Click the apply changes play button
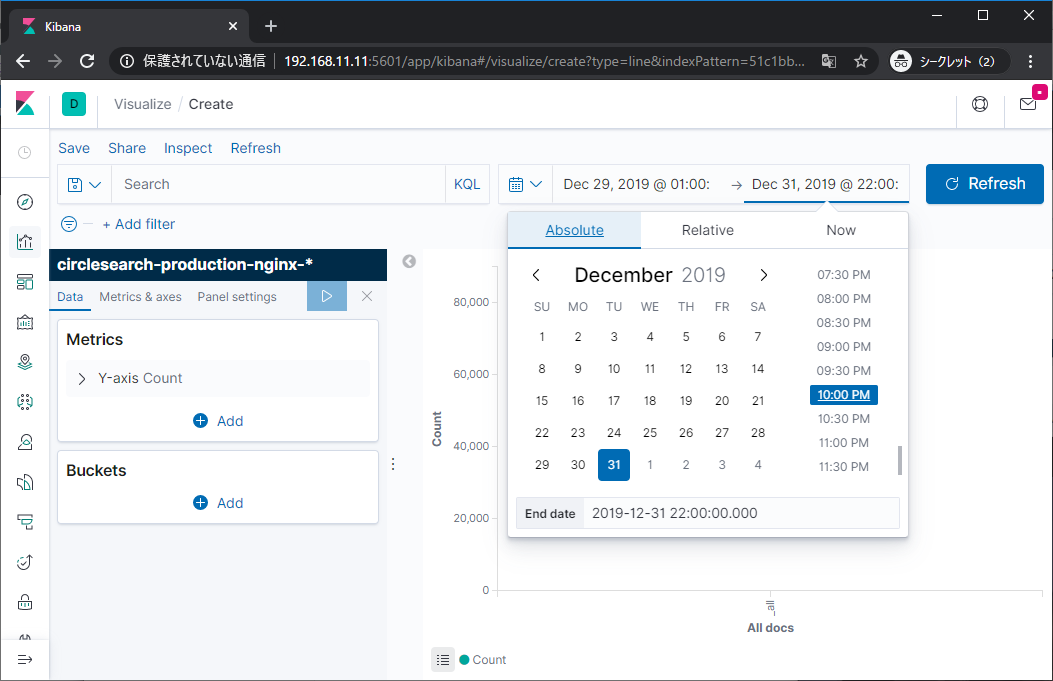1053x681 pixels. pos(326,296)
